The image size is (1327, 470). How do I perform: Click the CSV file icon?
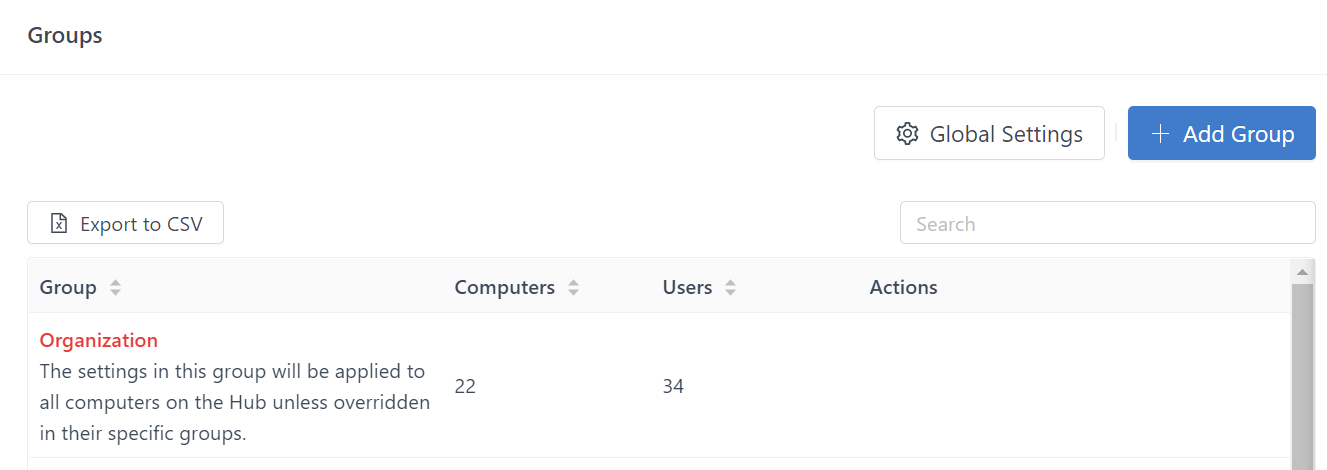click(59, 224)
